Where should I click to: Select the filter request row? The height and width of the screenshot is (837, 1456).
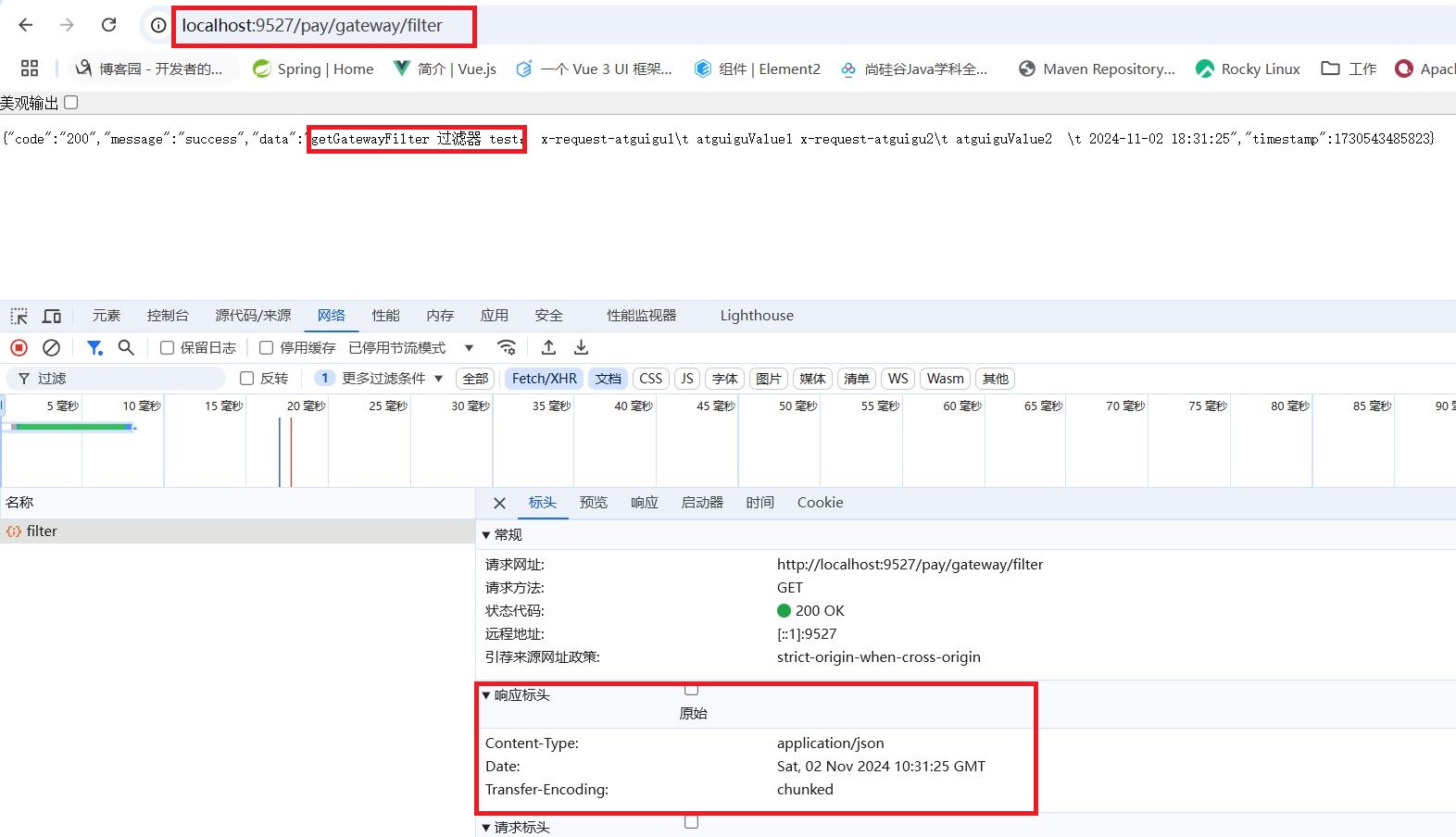tap(237, 531)
